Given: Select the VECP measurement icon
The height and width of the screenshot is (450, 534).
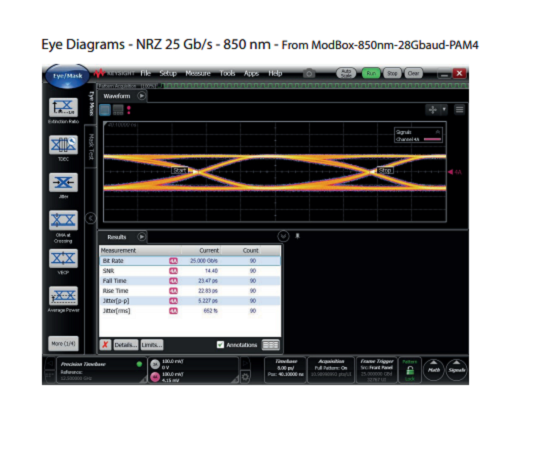Looking at the screenshot, I should click(63, 259).
